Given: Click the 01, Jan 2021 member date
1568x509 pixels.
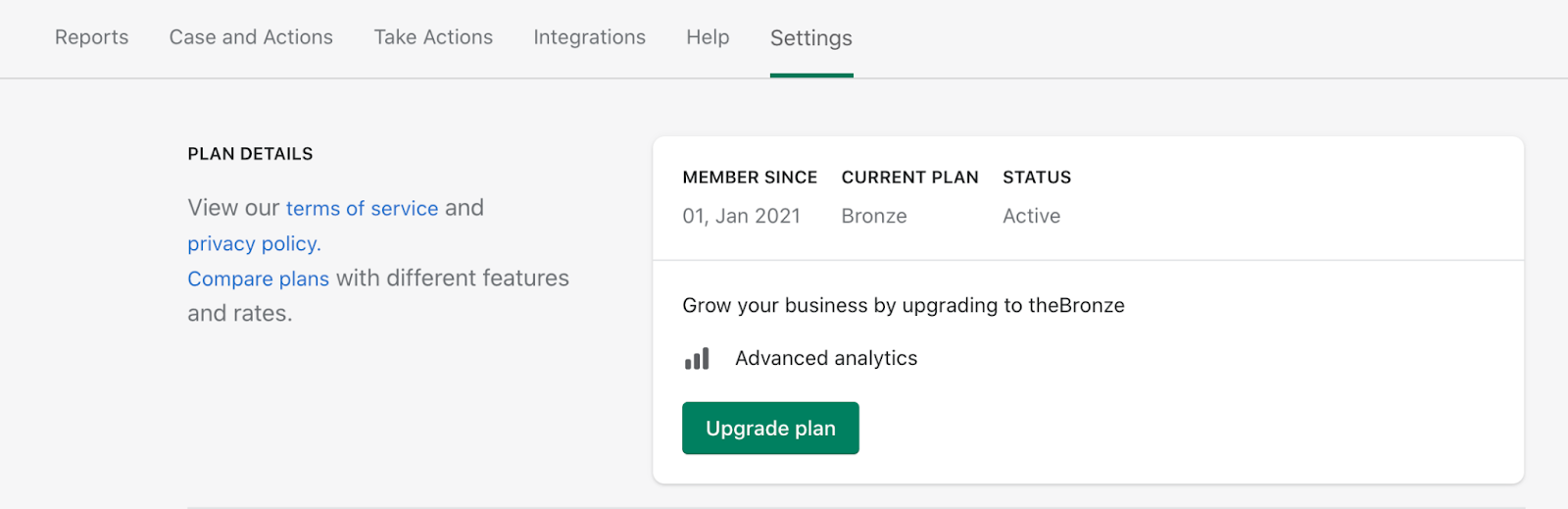Looking at the screenshot, I should (x=742, y=216).
